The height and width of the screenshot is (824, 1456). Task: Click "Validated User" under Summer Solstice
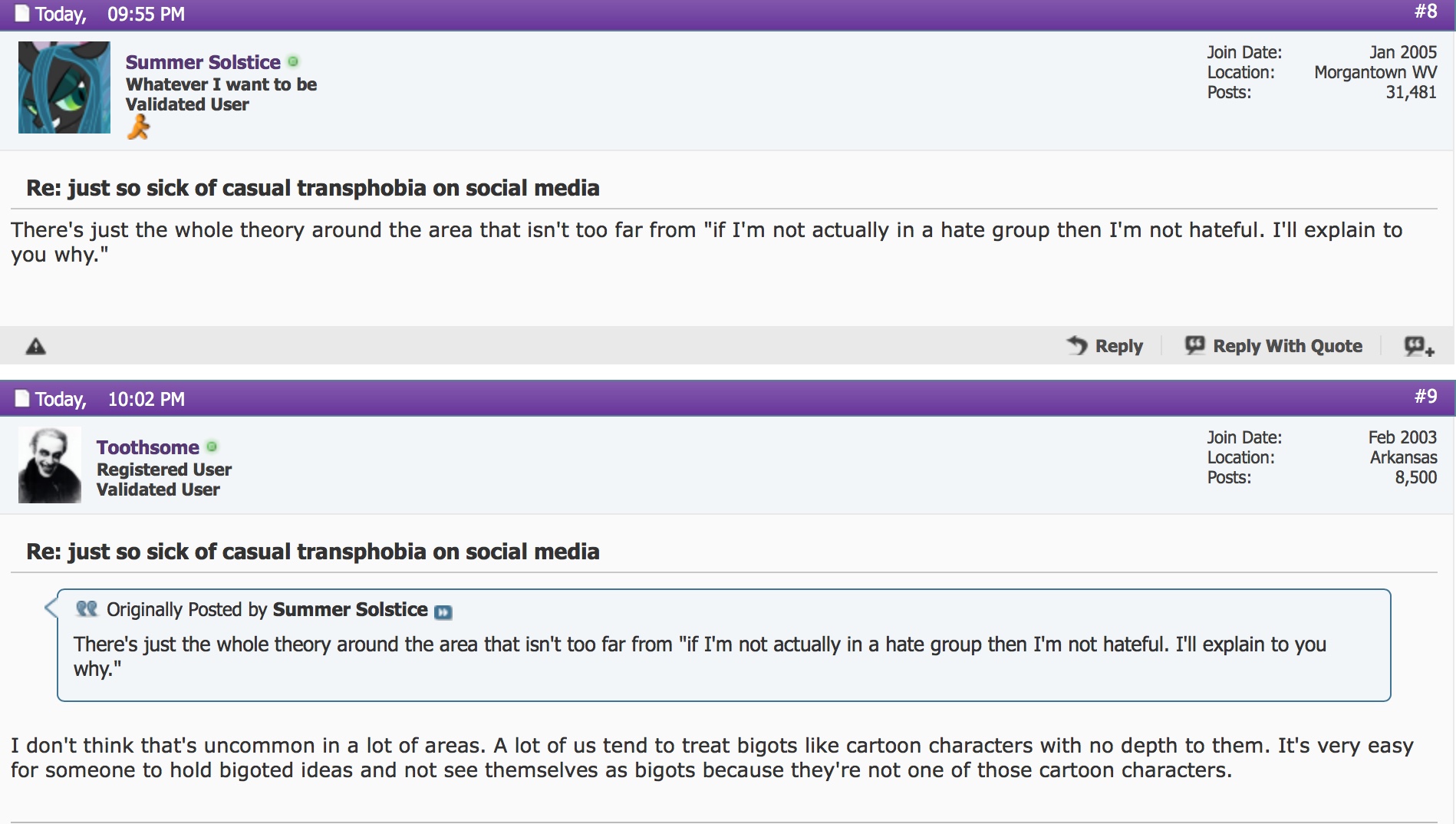[187, 104]
